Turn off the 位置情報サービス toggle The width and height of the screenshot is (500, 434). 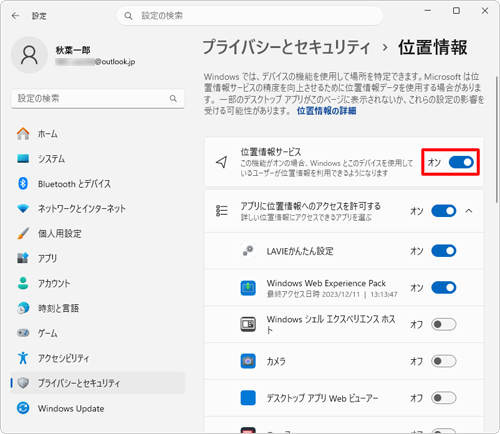pos(461,162)
